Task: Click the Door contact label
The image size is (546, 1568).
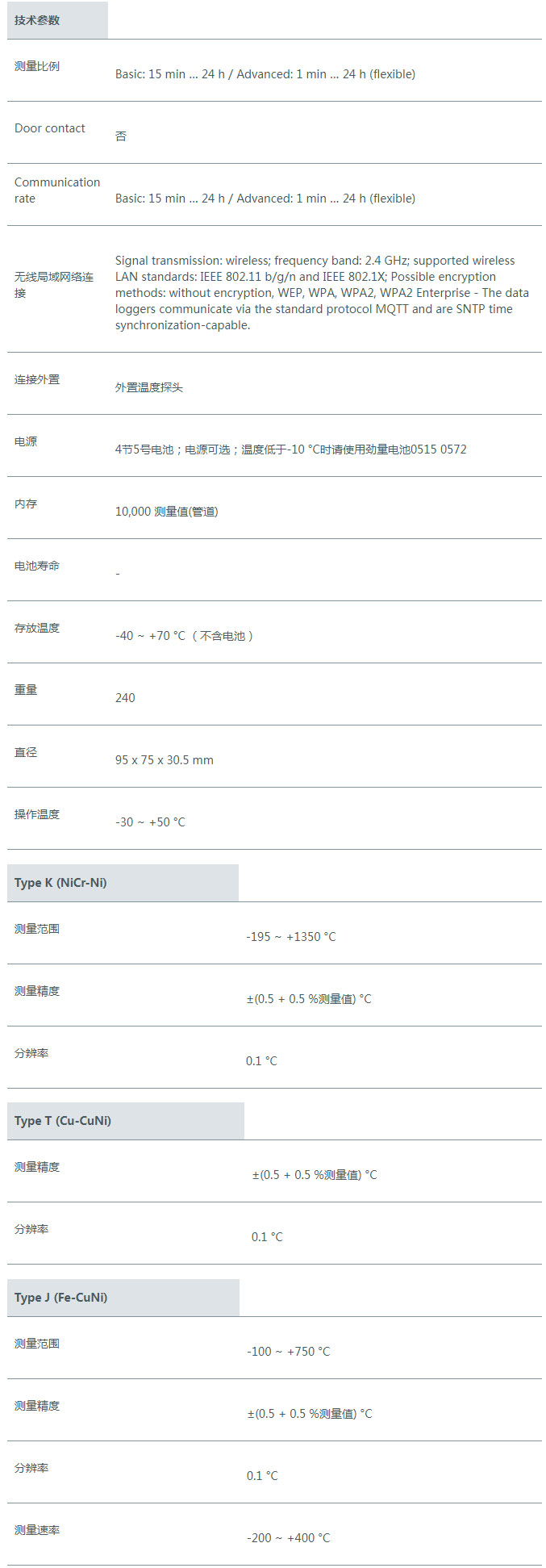Action: coord(50,128)
